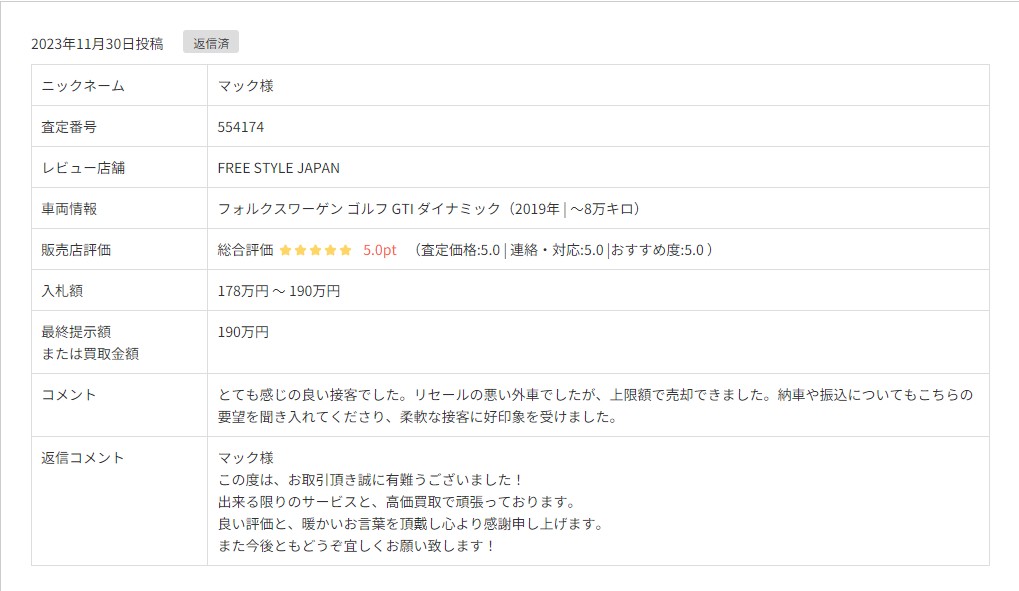The width and height of the screenshot is (1019, 591).
Task: Click the 返信済 status badge
Action: pyautogui.click(x=210, y=43)
